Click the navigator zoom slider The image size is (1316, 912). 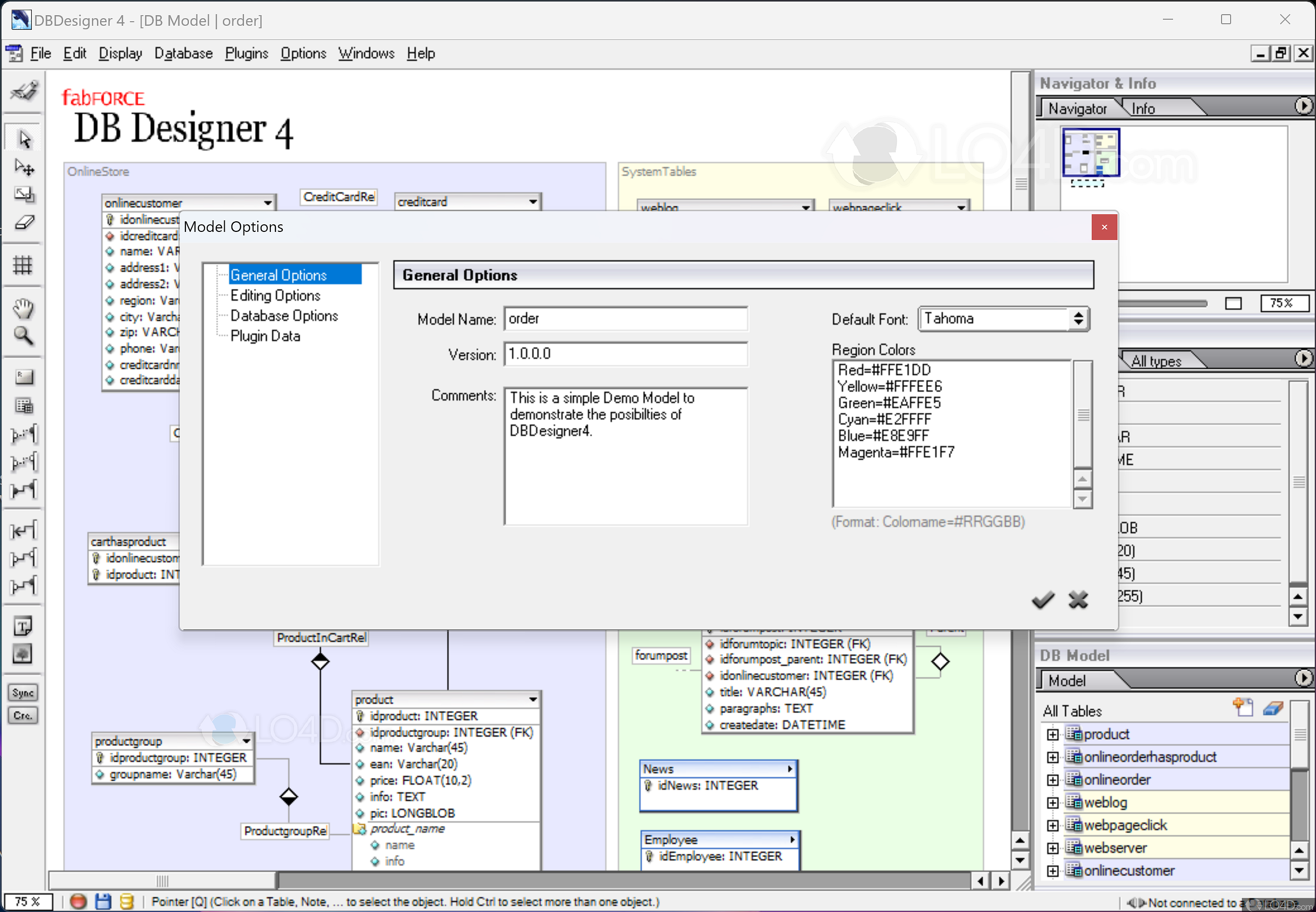click(x=1162, y=303)
